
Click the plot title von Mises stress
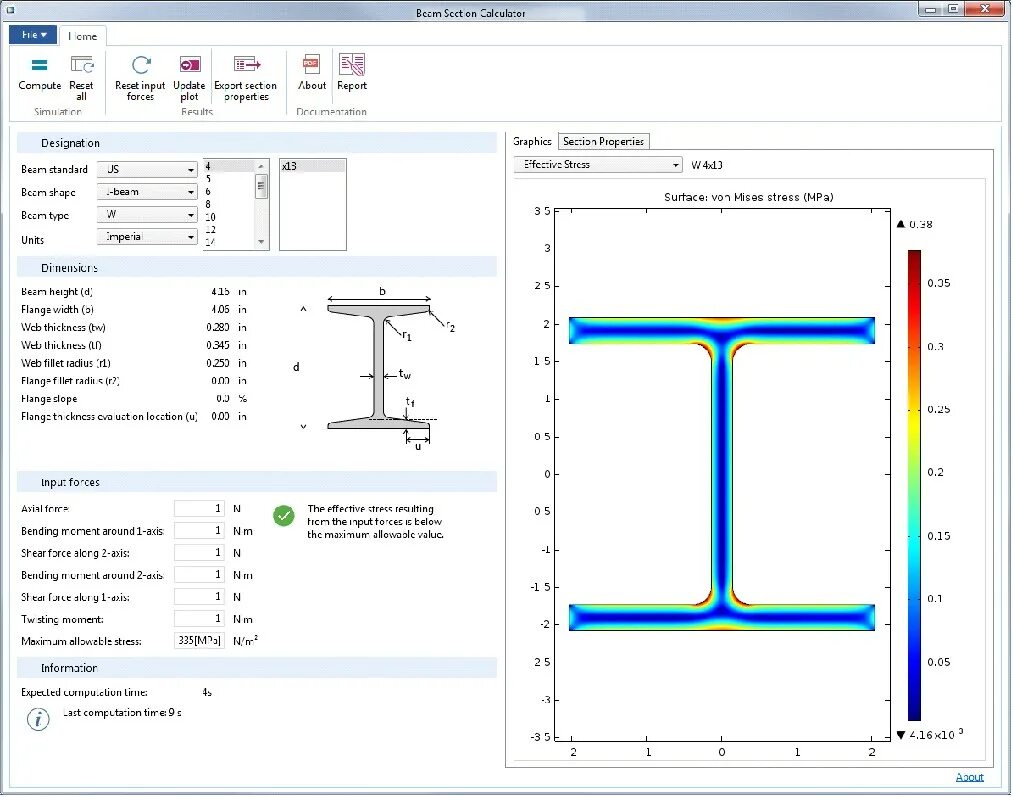(748, 197)
